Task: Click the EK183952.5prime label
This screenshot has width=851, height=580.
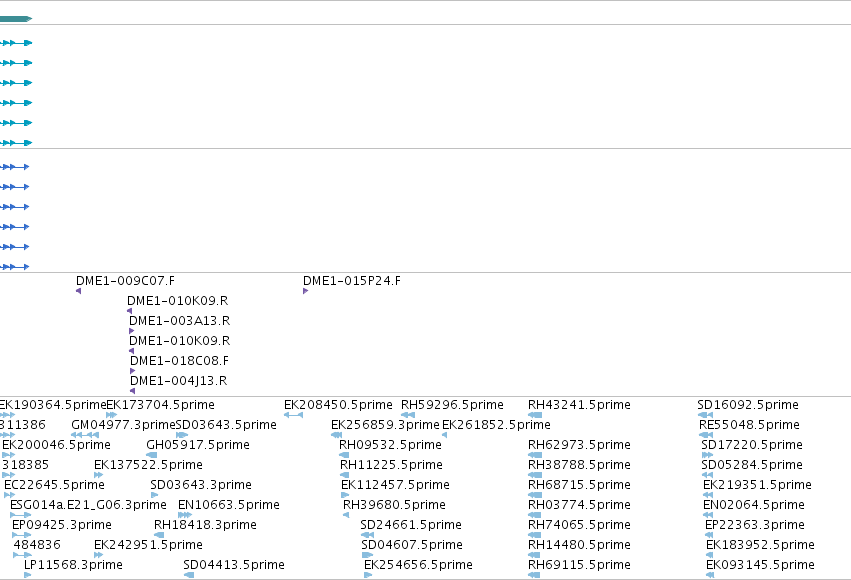Action: pyautogui.click(x=760, y=545)
